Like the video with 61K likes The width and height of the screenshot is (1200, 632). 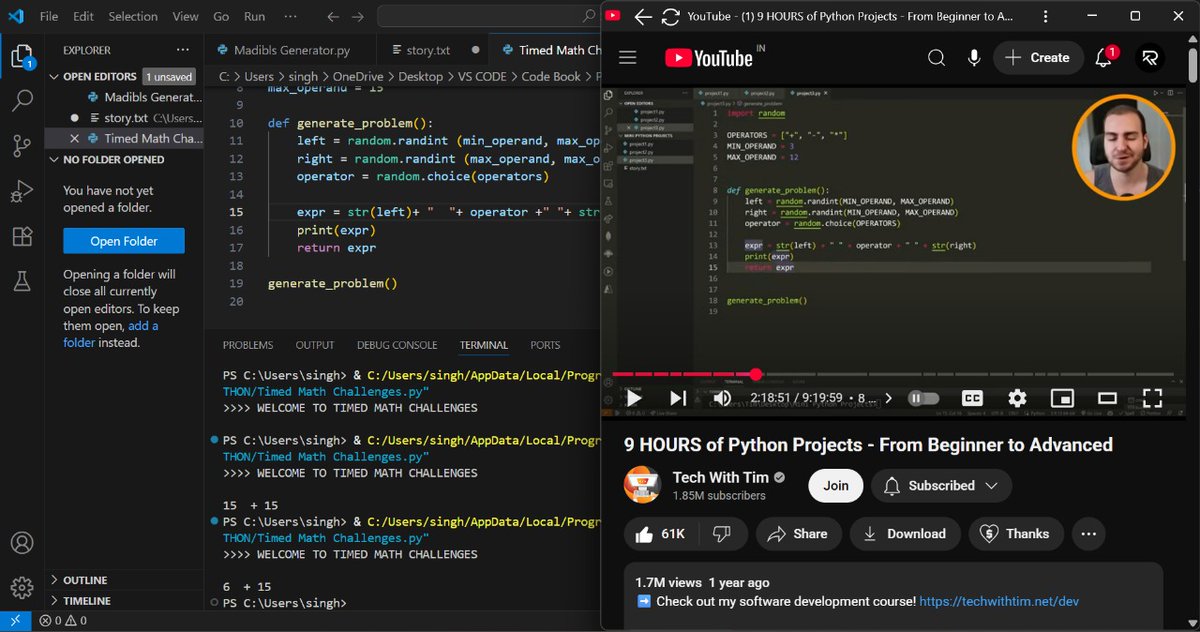pos(661,534)
